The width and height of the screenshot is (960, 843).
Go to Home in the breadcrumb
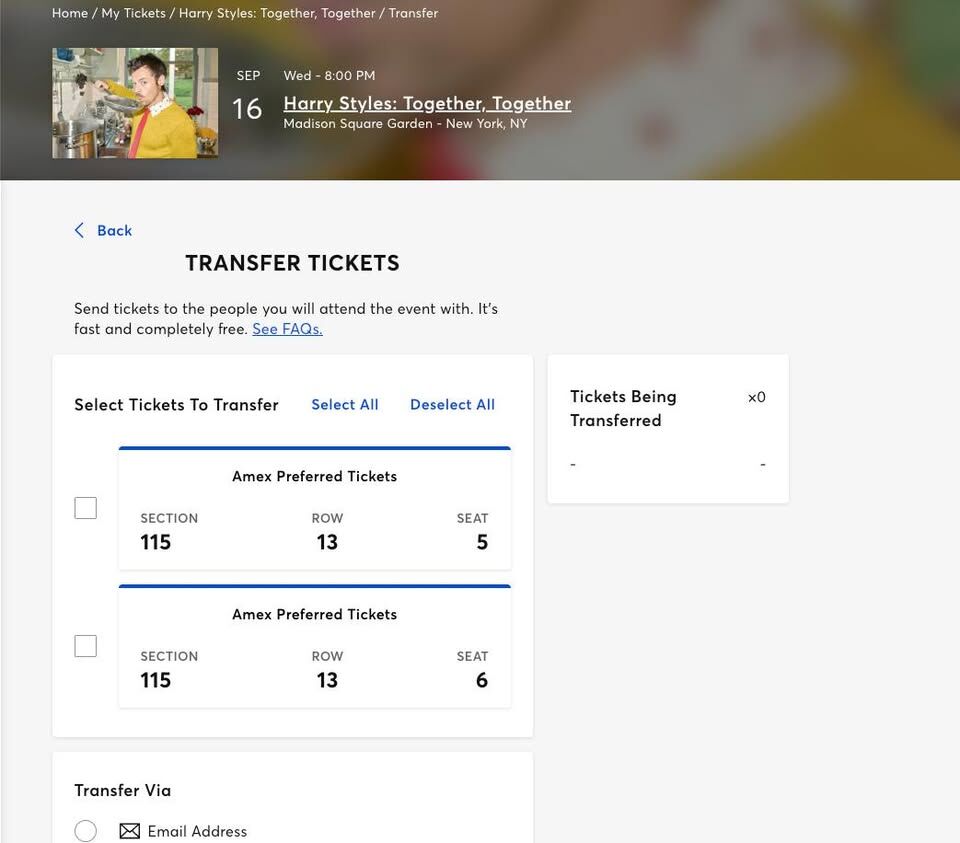(70, 13)
